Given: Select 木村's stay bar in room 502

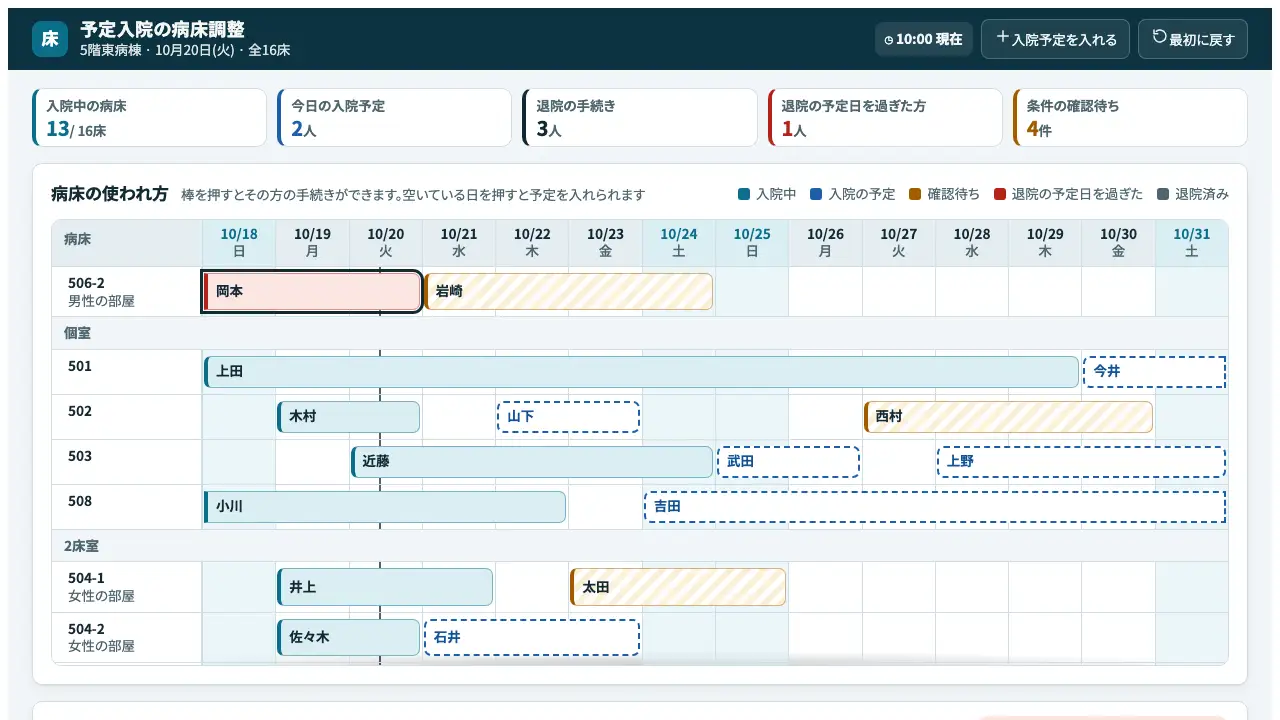Looking at the screenshot, I should click(x=348, y=417).
